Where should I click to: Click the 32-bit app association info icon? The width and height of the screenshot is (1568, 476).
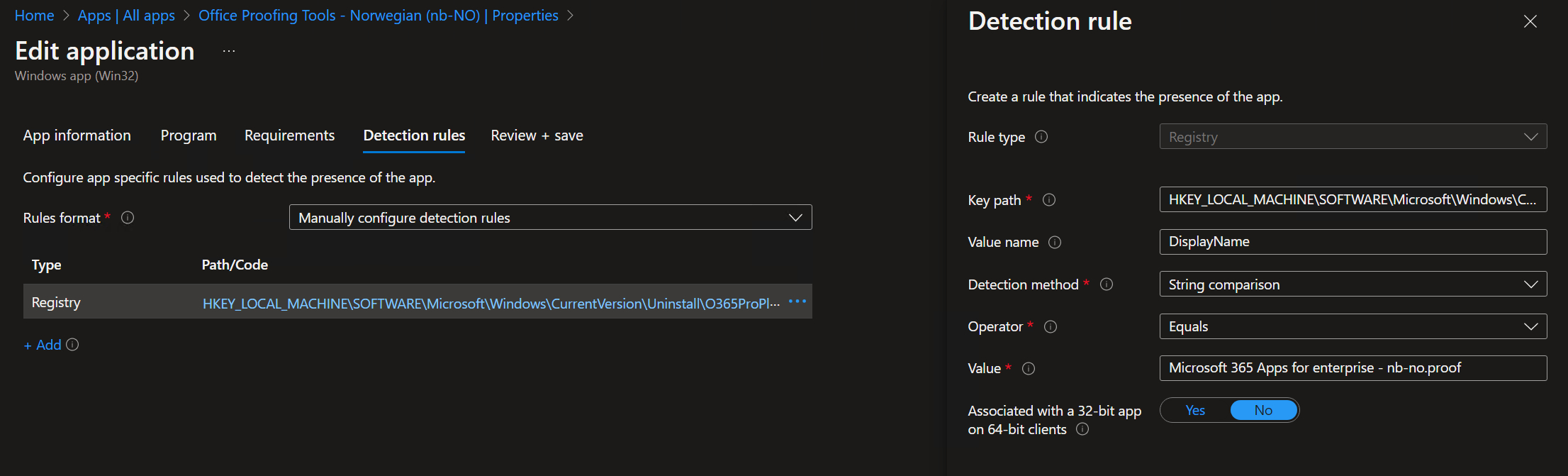point(1082,429)
